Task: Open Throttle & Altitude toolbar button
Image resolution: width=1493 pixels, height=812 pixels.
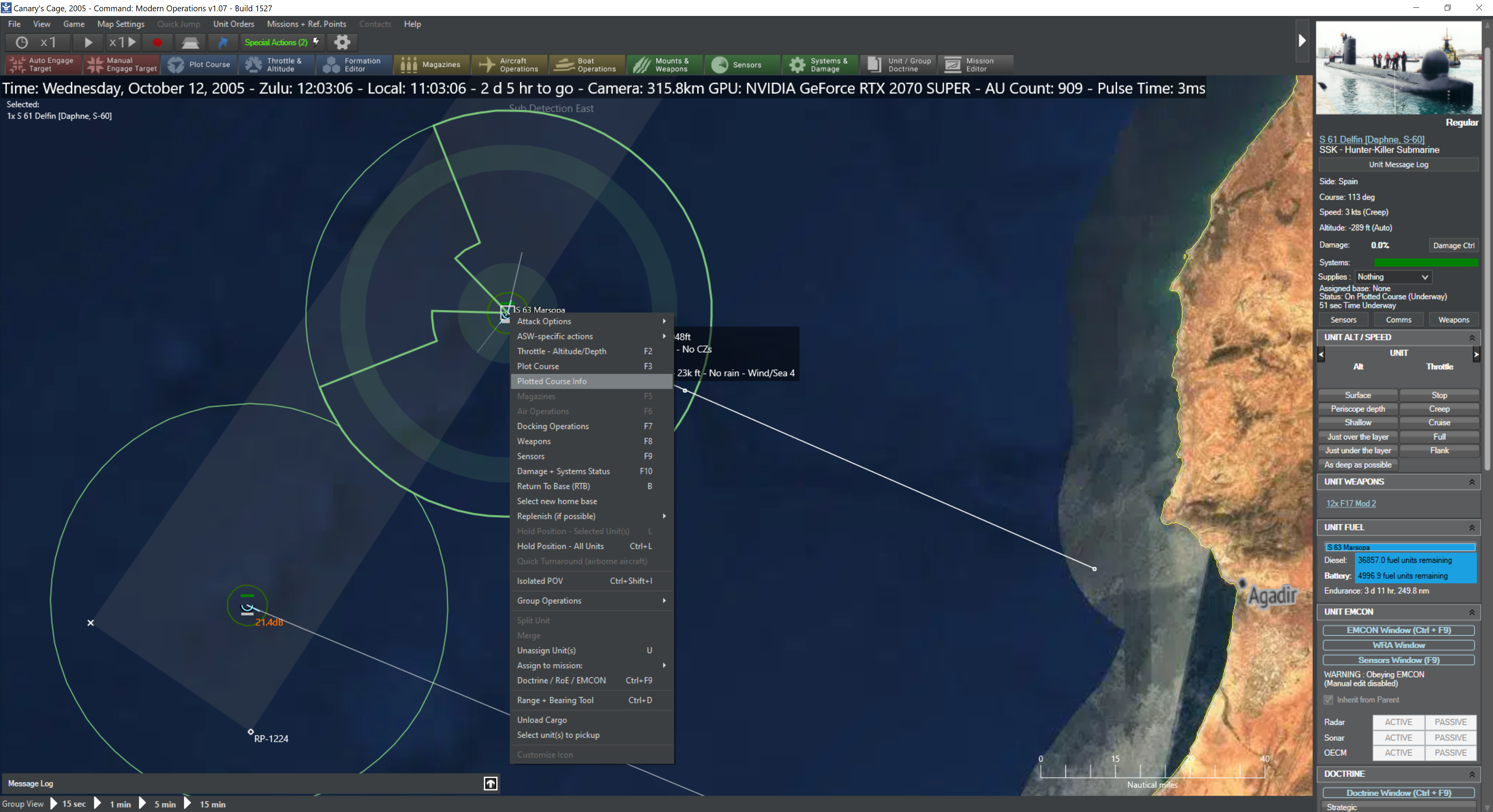Action: coord(276,64)
